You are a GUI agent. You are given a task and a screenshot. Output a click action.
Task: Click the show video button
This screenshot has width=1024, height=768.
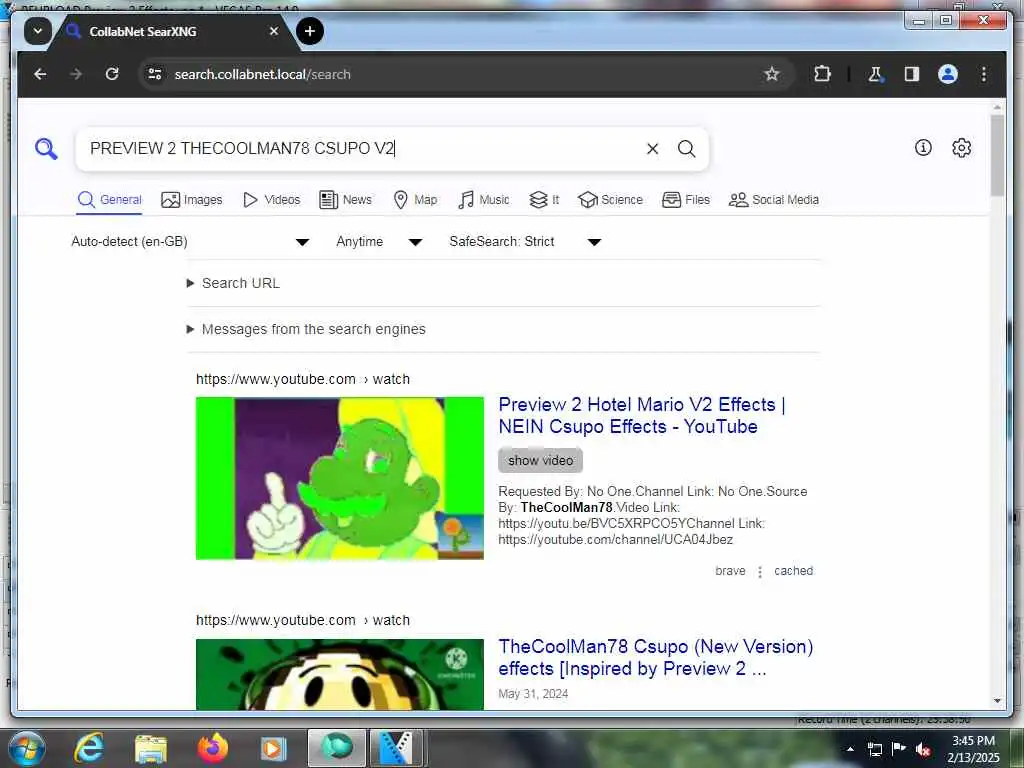540,460
